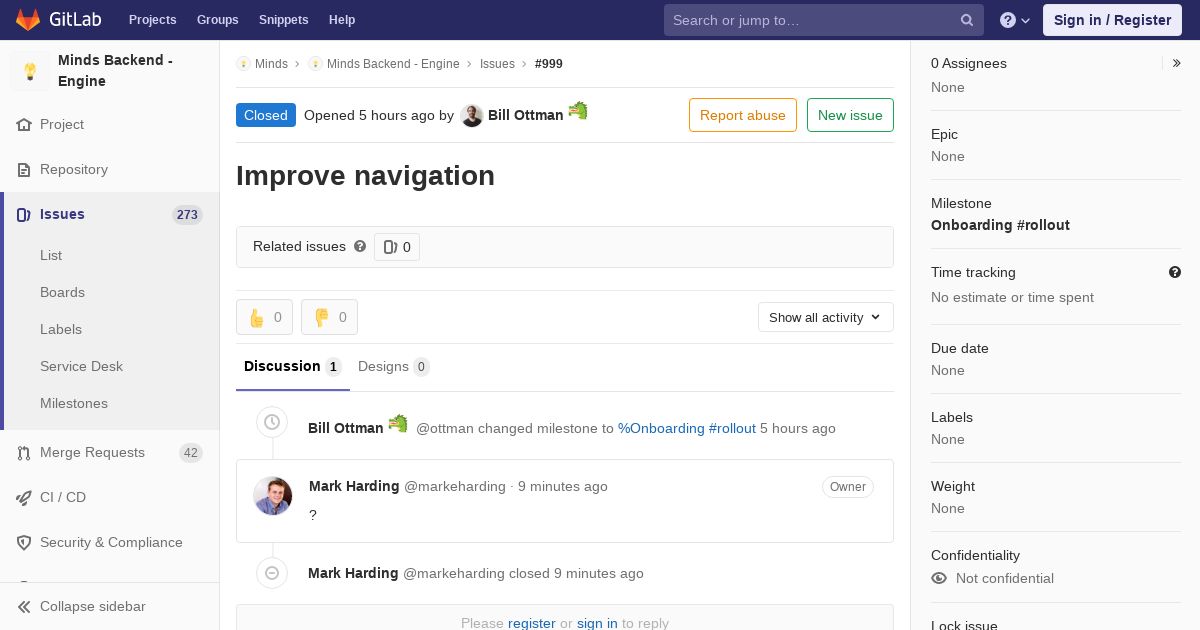Click the closed event circle icon
The image size is (1200, 630).
pos(272,573)
